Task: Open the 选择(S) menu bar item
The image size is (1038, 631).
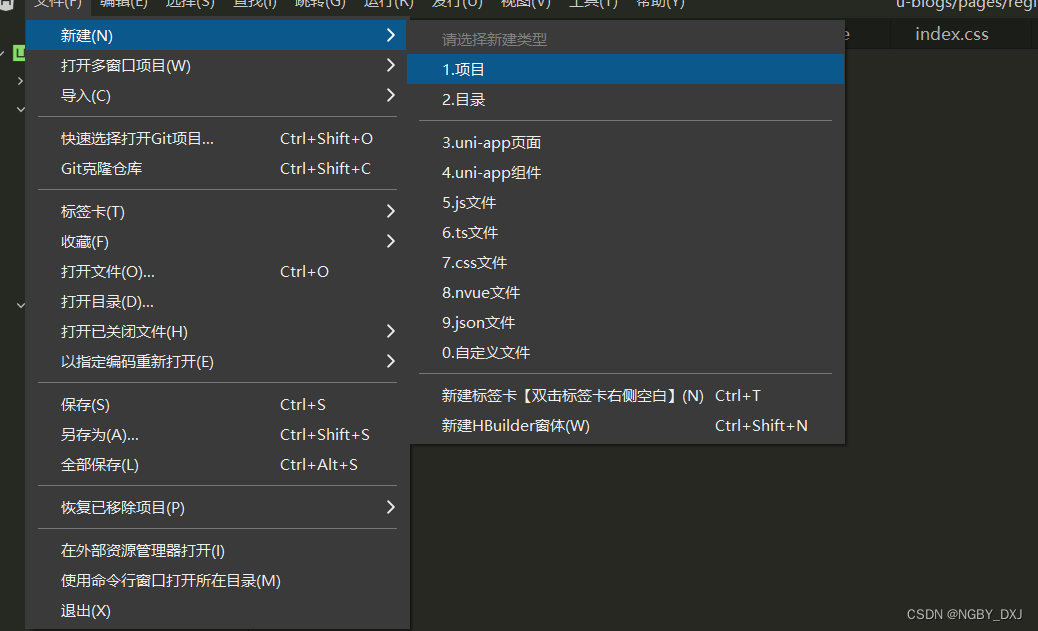Action: (190, 4)
